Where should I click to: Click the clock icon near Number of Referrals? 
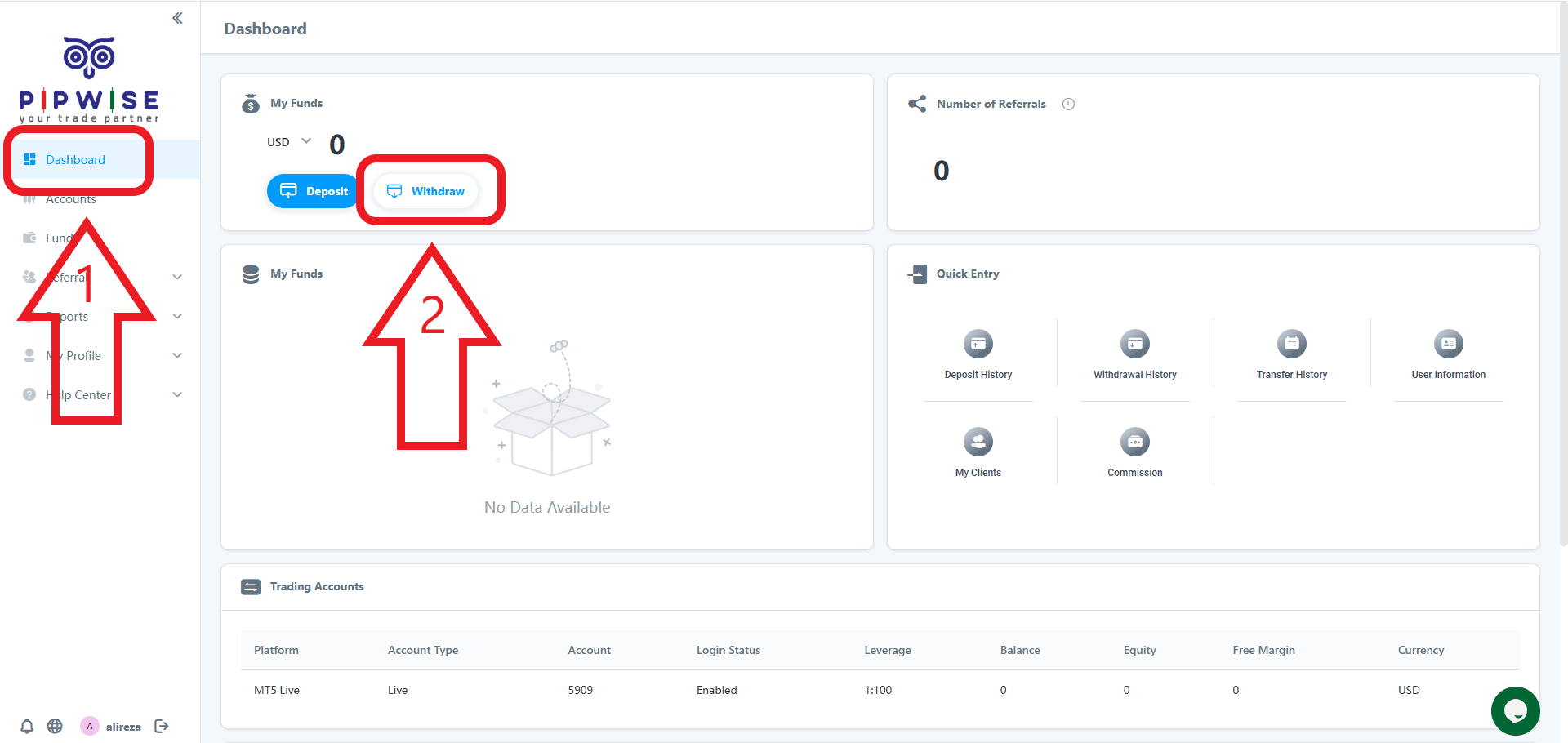coord(1068,104)
